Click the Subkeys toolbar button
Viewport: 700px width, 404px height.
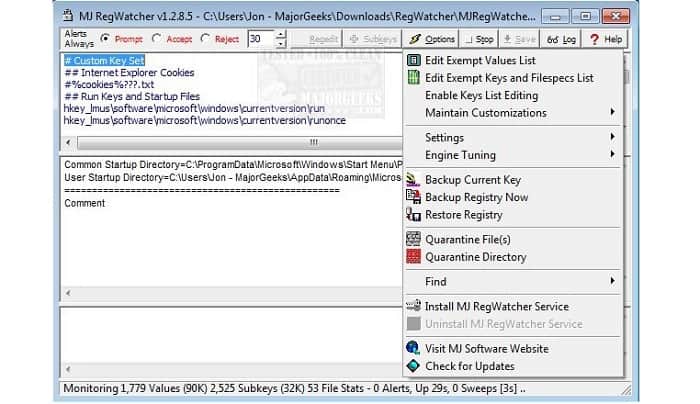373,39
